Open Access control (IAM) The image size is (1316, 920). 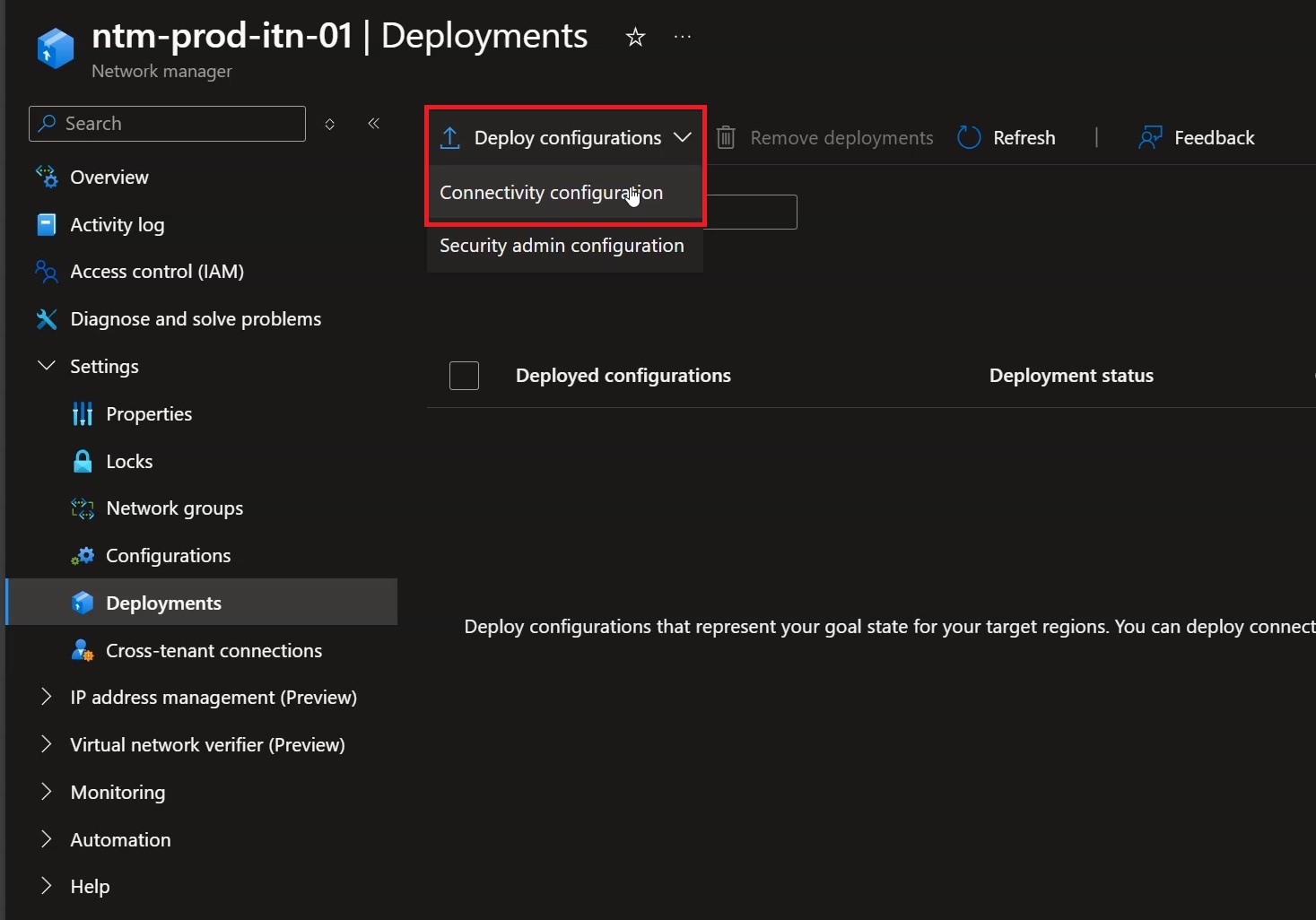pos(157,272)
